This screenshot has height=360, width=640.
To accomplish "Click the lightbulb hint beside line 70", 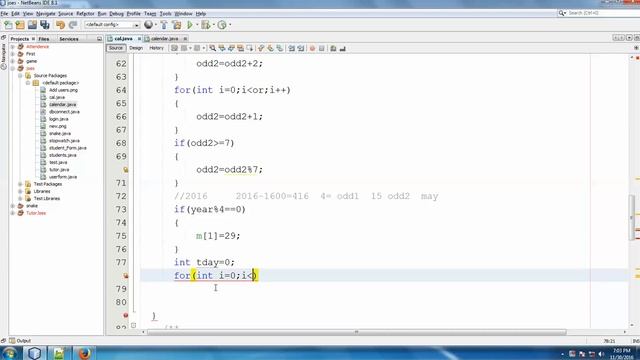I will pyautogui.click(x=126, y=170).
